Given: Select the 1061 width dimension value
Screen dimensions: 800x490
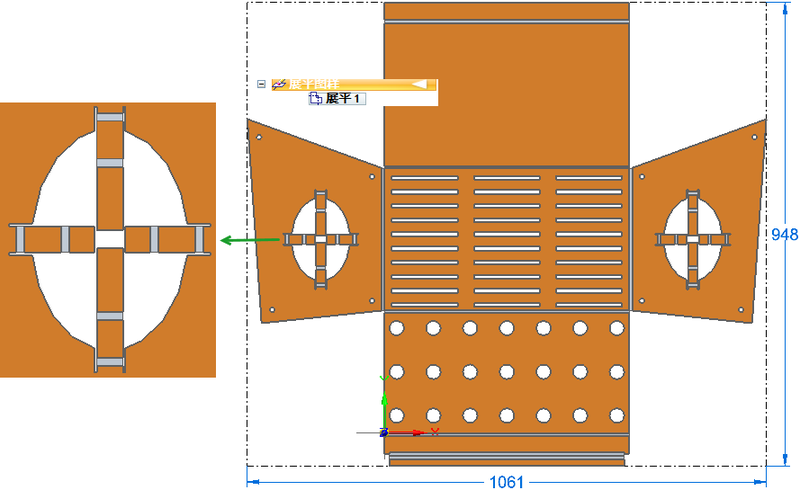Looking at the screenshot, I should point(506,481).
